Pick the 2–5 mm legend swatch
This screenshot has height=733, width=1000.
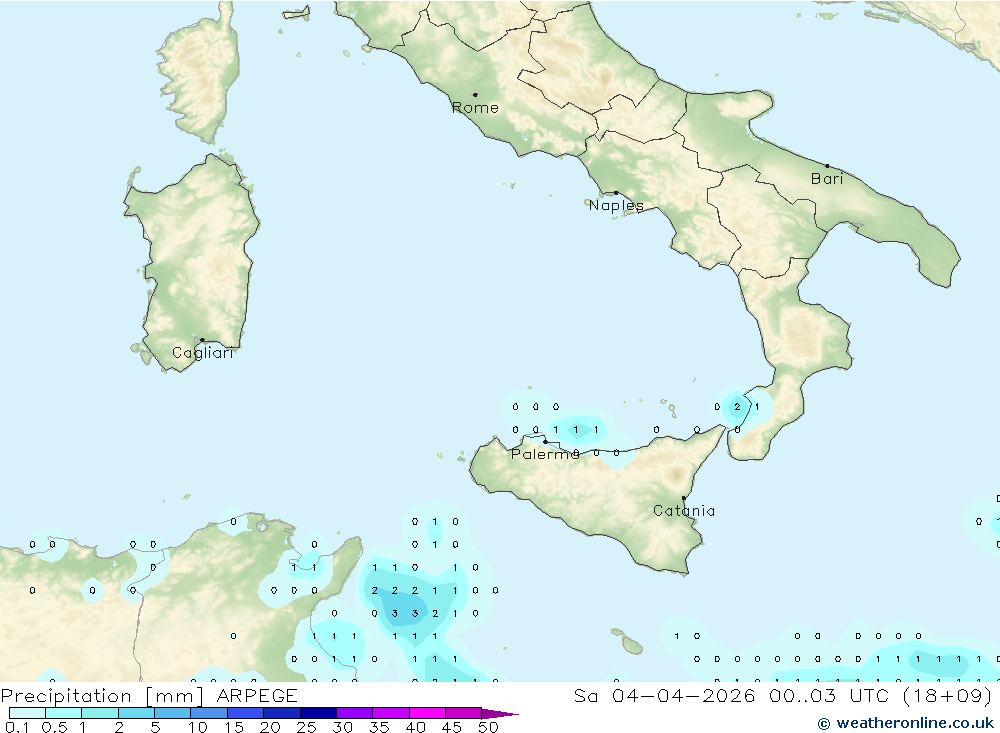136,713
